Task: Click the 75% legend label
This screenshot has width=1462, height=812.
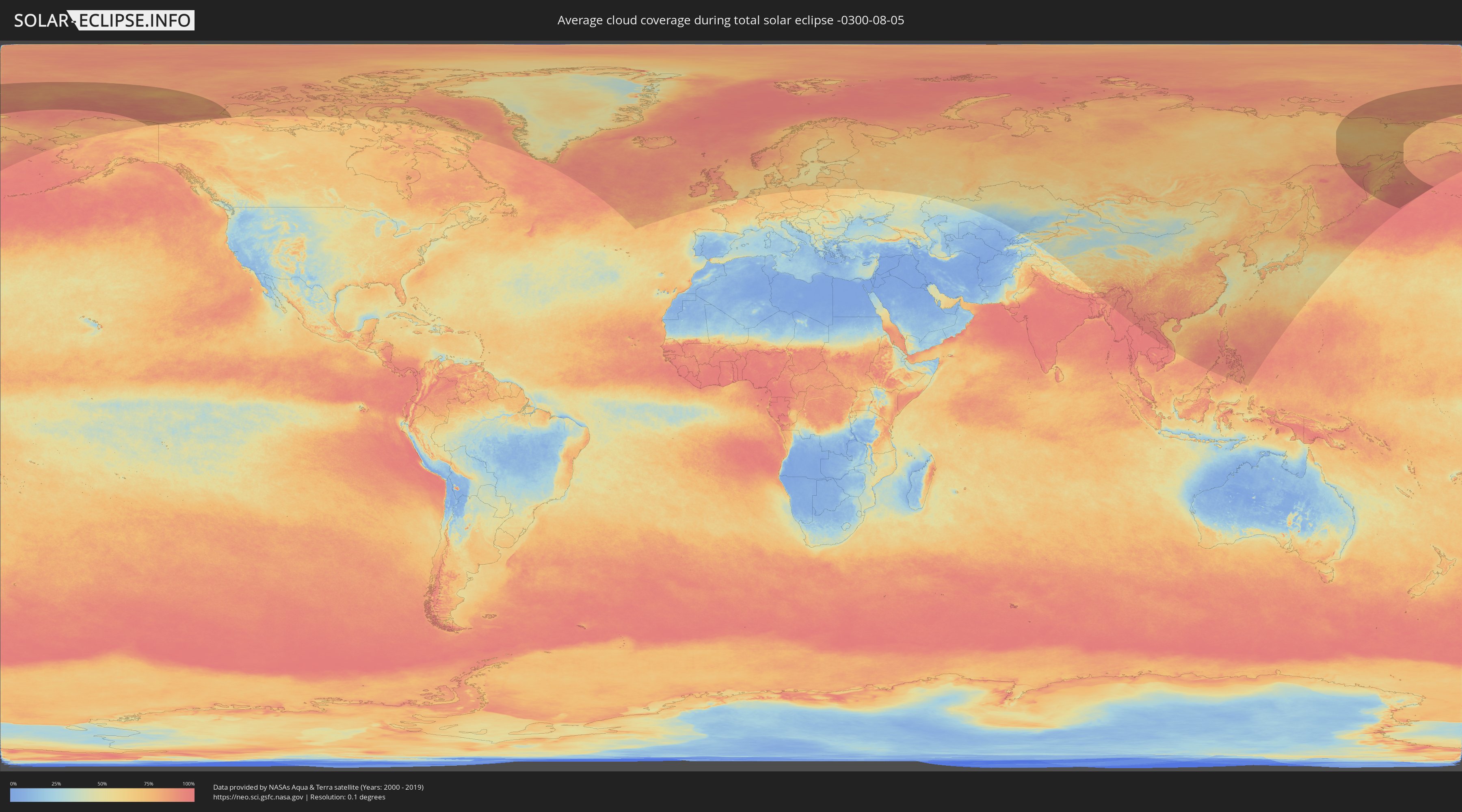Action: coord(148,784)
